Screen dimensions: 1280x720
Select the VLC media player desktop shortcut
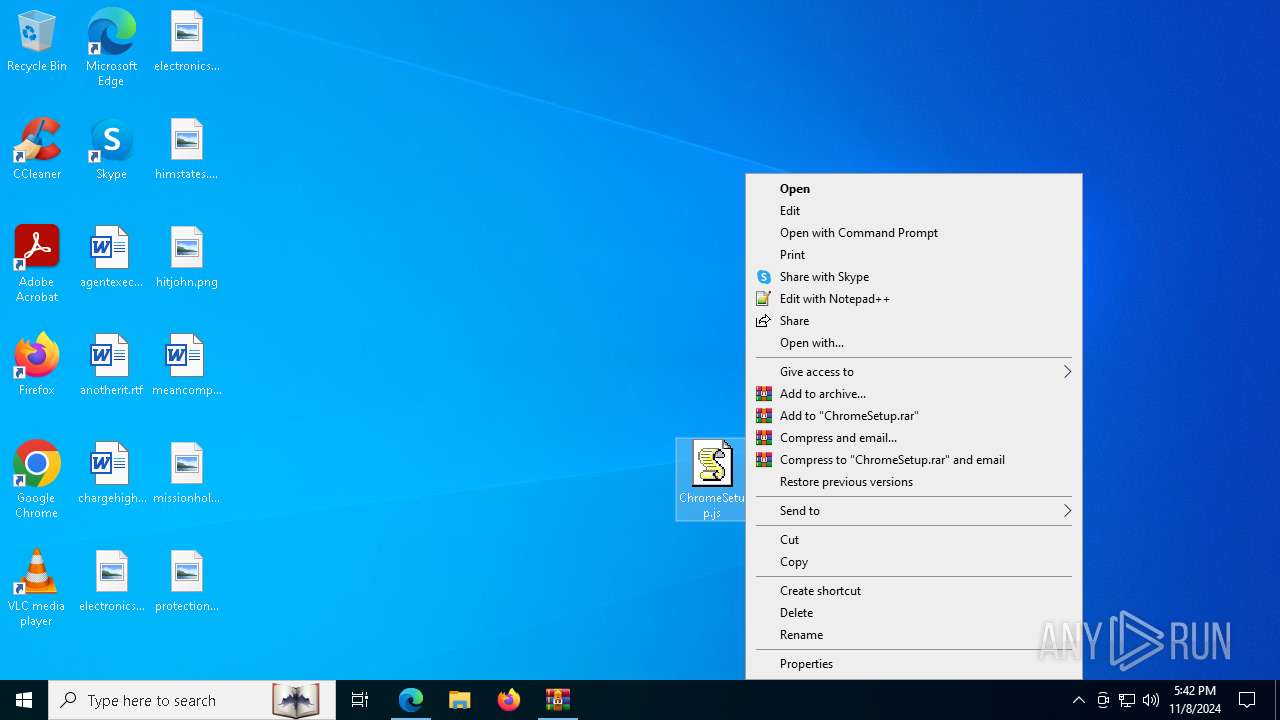click(x=37, y=588)
